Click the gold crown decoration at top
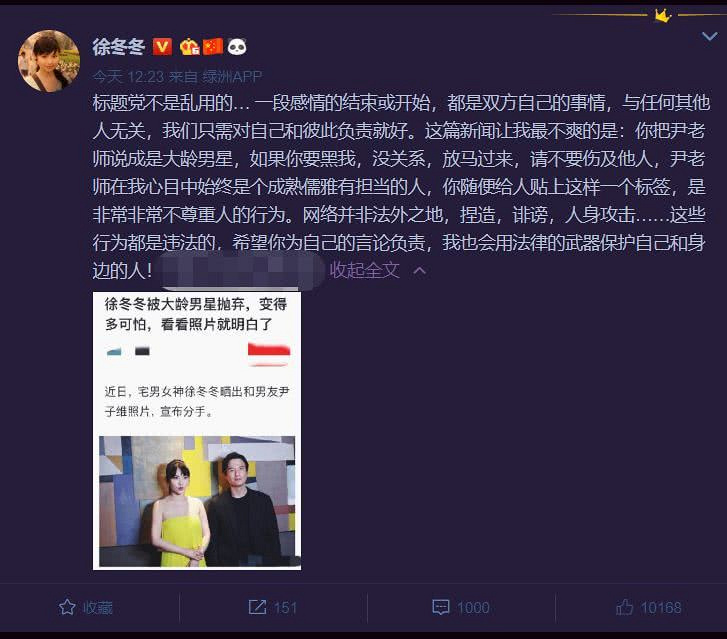The height and width of the screenshot is (639, 727). 663,16
